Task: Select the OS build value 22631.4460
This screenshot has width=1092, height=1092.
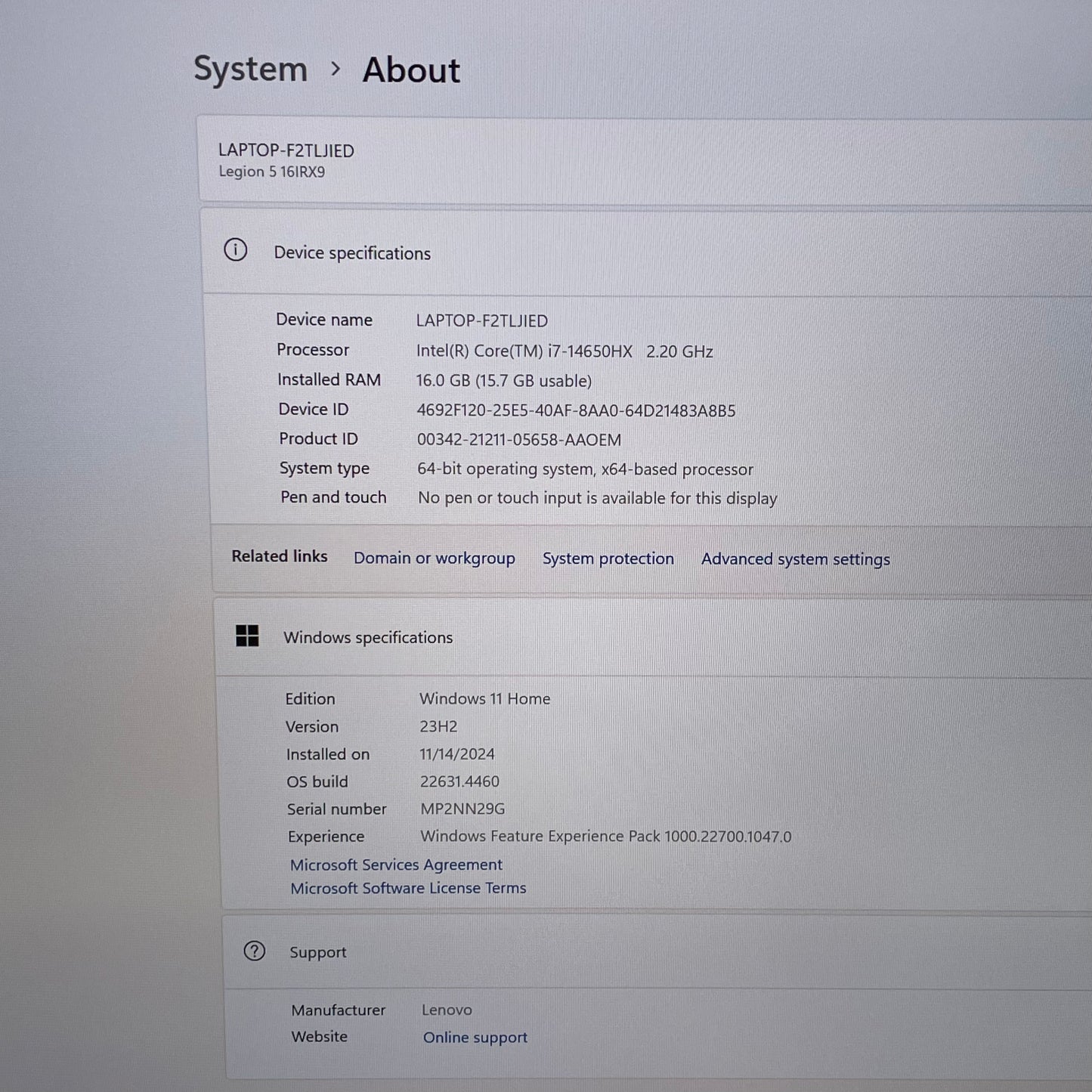Action: coord(459,781)
